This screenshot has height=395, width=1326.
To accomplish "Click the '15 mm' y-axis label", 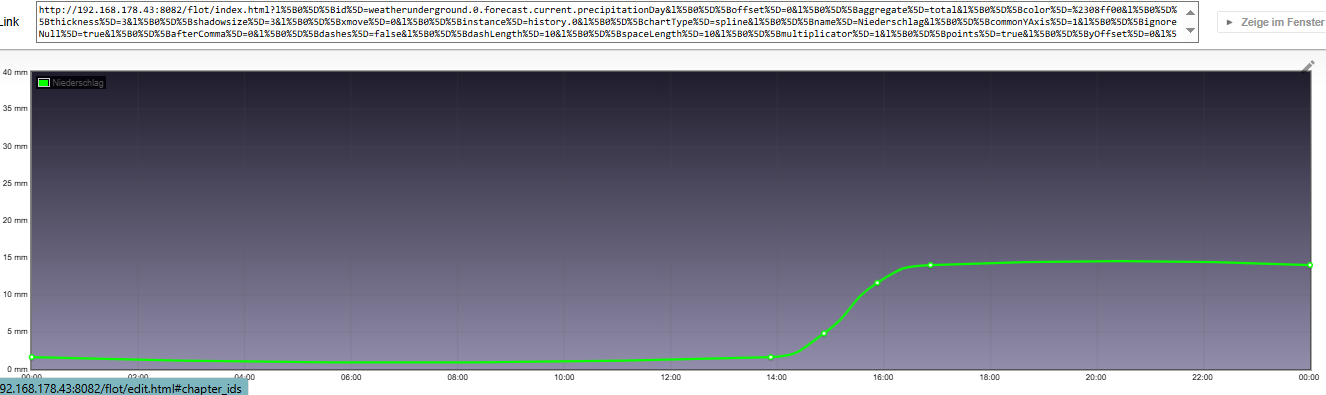I will [x=14, y=257].
